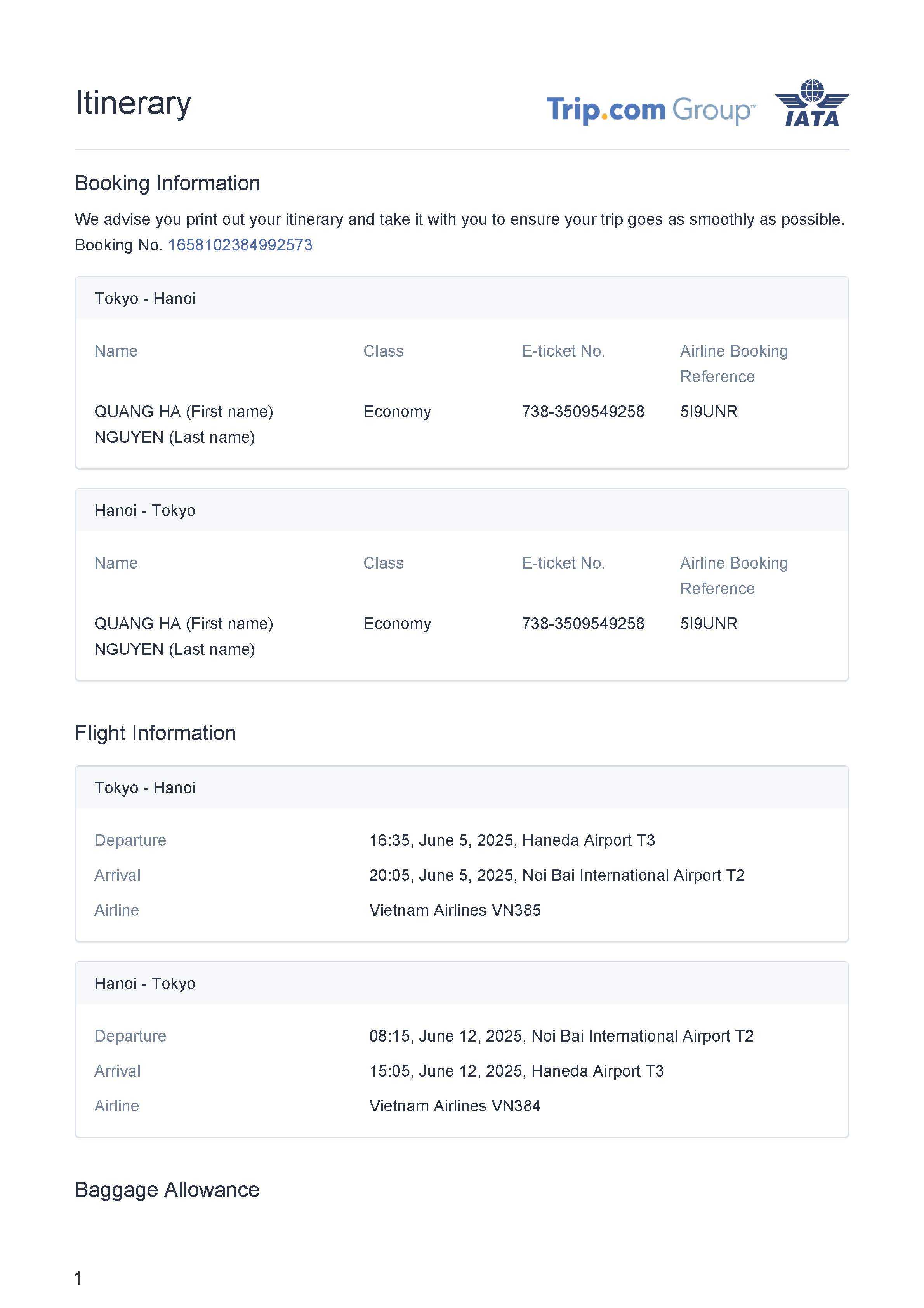Click the first airline booking reference 5I9UNR
The image size is (924, 1308).
[709, 411]
